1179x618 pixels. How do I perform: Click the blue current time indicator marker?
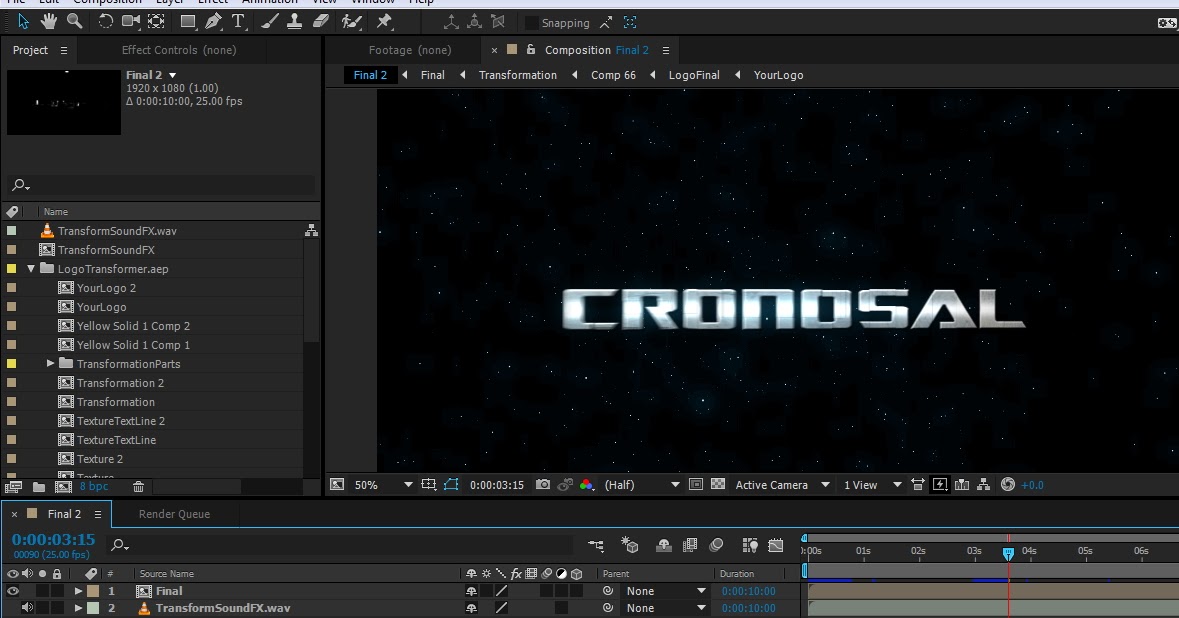click(x=1008, y=553)
